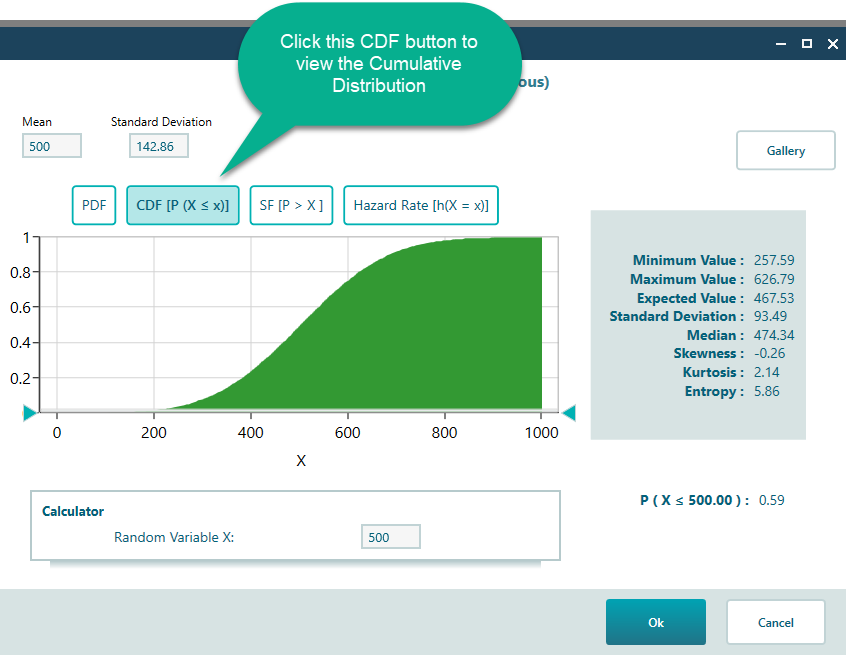Click the P ( X ≤ 500.00 ) result value
The height and width of the screenshot is (655, 846).
pyautogui.click(x=771, y=500)
